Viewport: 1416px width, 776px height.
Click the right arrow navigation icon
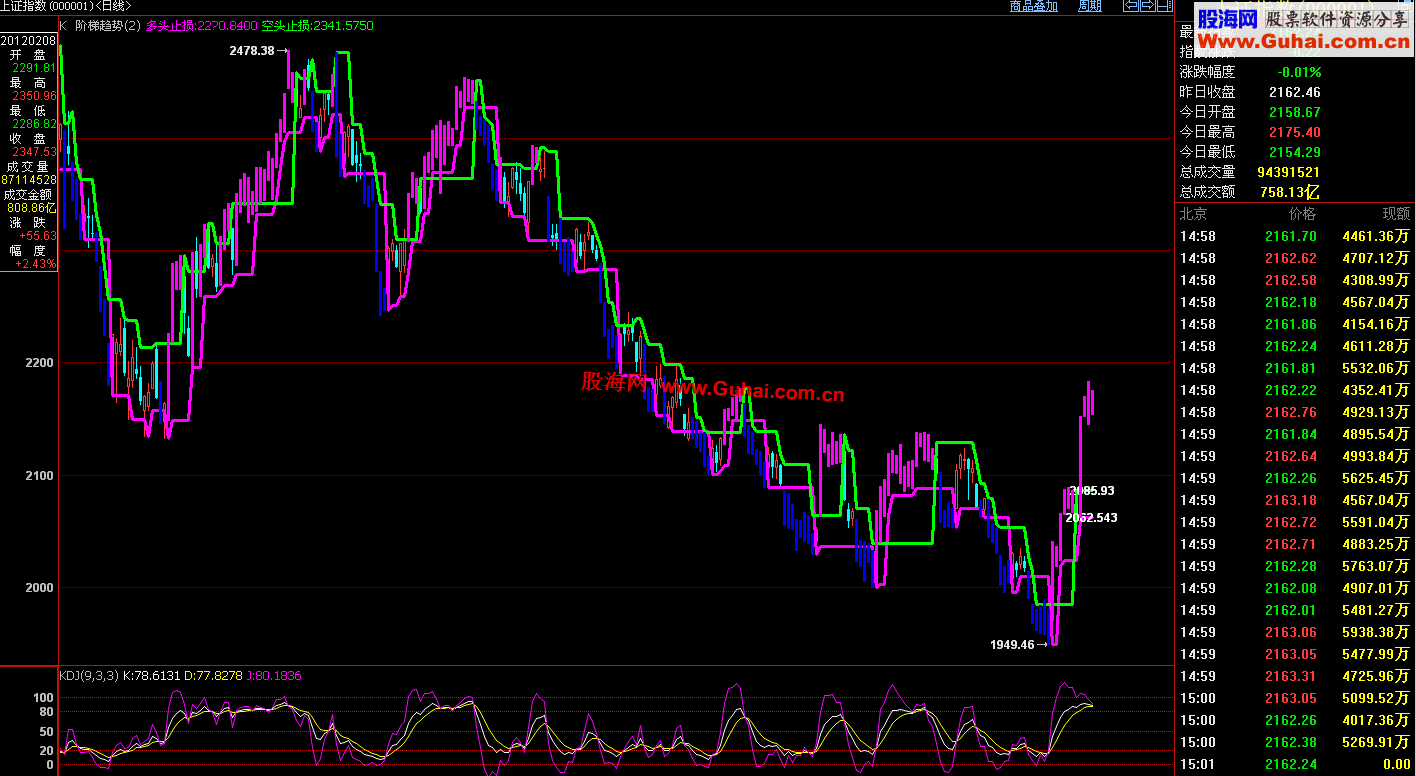point(1147,6)
